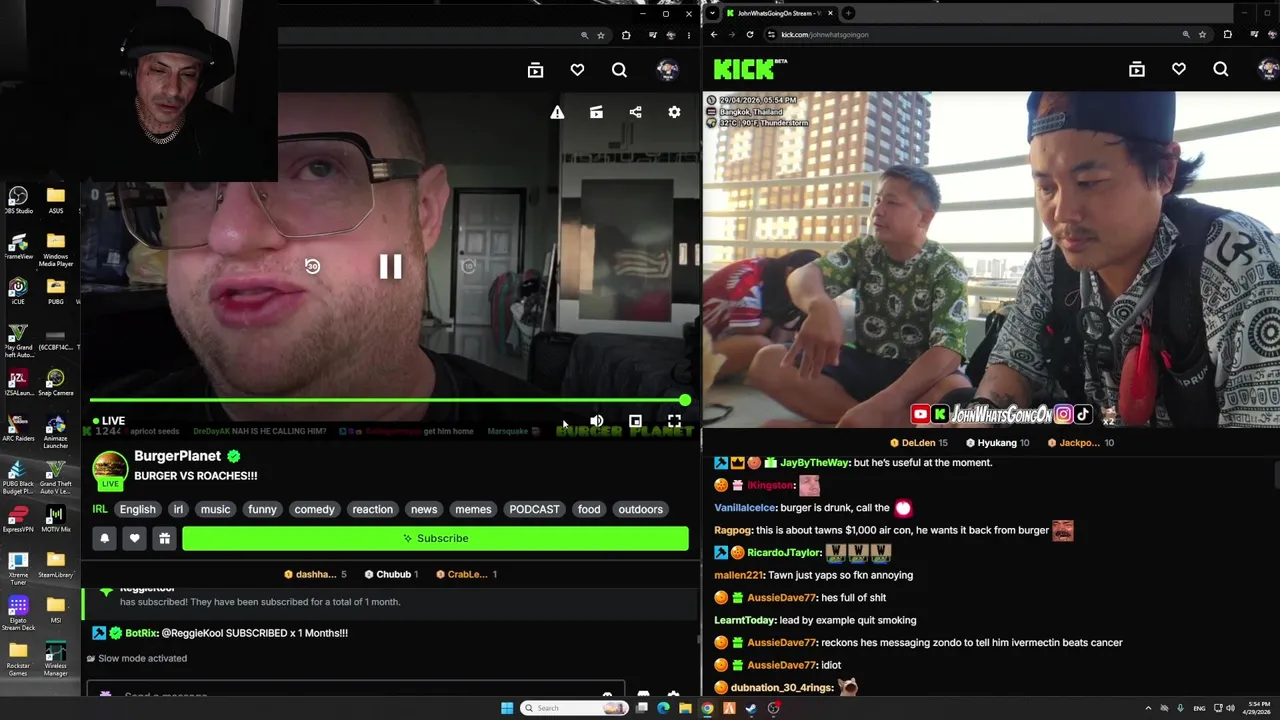Open the BurgerPlanet channel name link
The width and height of the screenshot is (1280, 720).
tap(177, 456)
